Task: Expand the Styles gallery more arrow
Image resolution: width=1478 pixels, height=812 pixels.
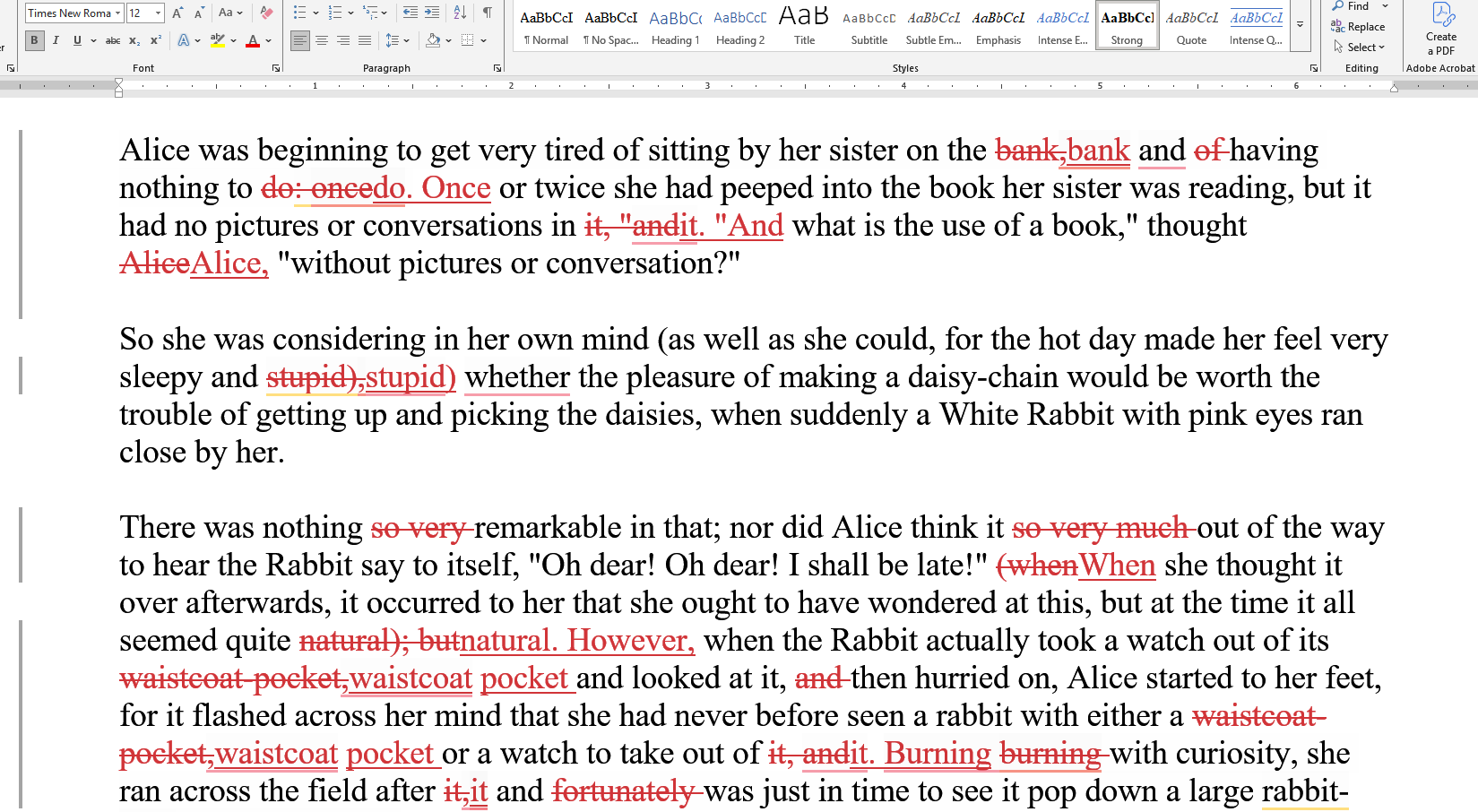Action: tap(1300, 25)
